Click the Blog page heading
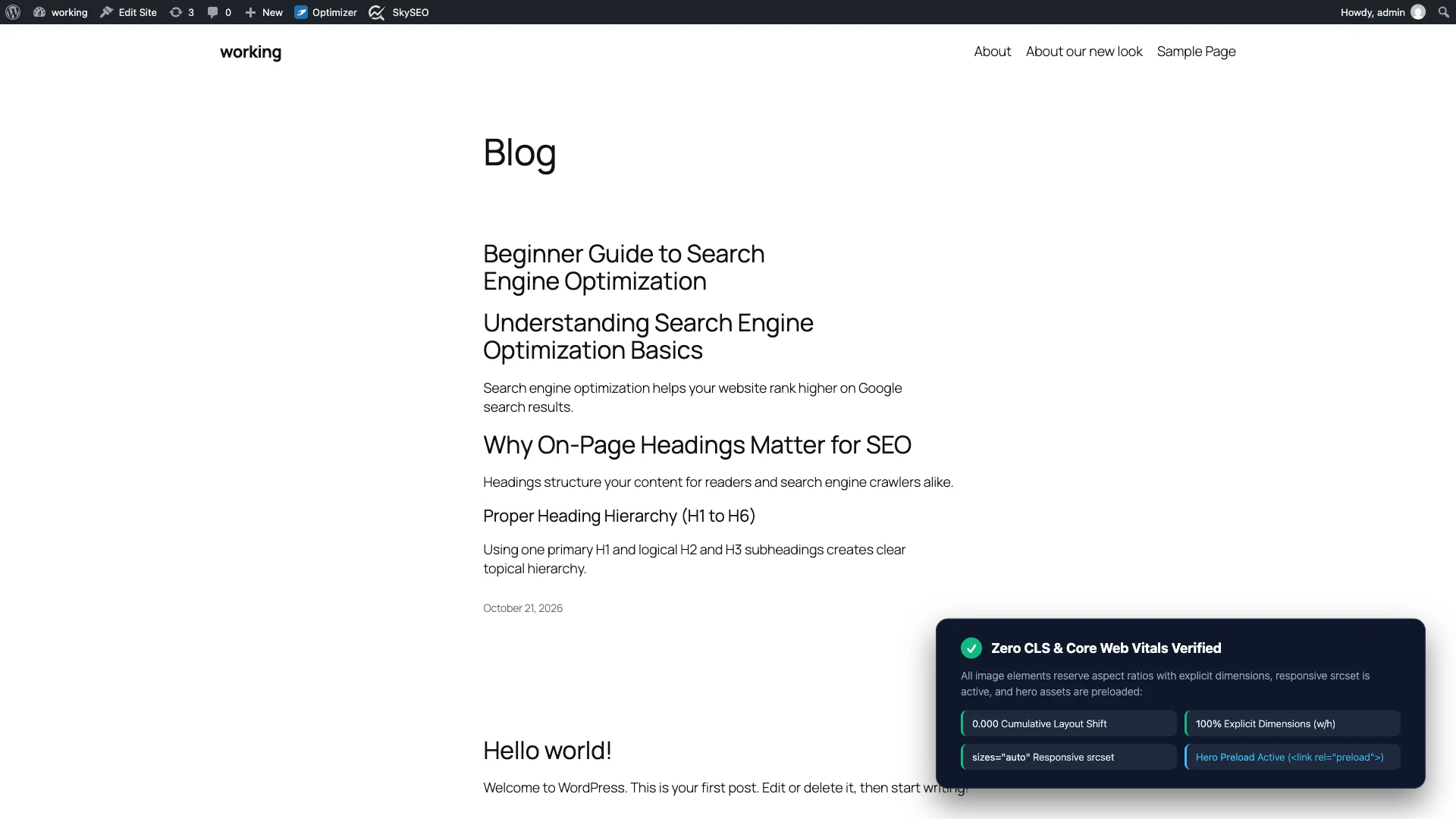Image resolution: width=1456 pixels, height=819 pixels. click(519, 153)
